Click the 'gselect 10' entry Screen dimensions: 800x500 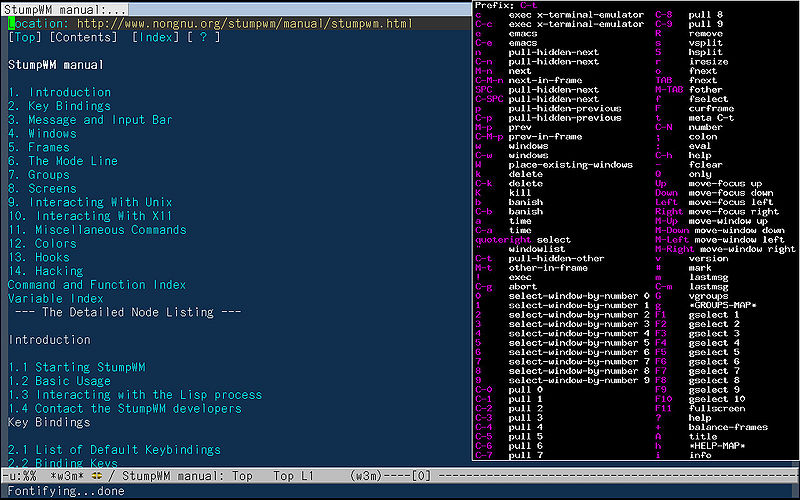(x=717, y=399)
